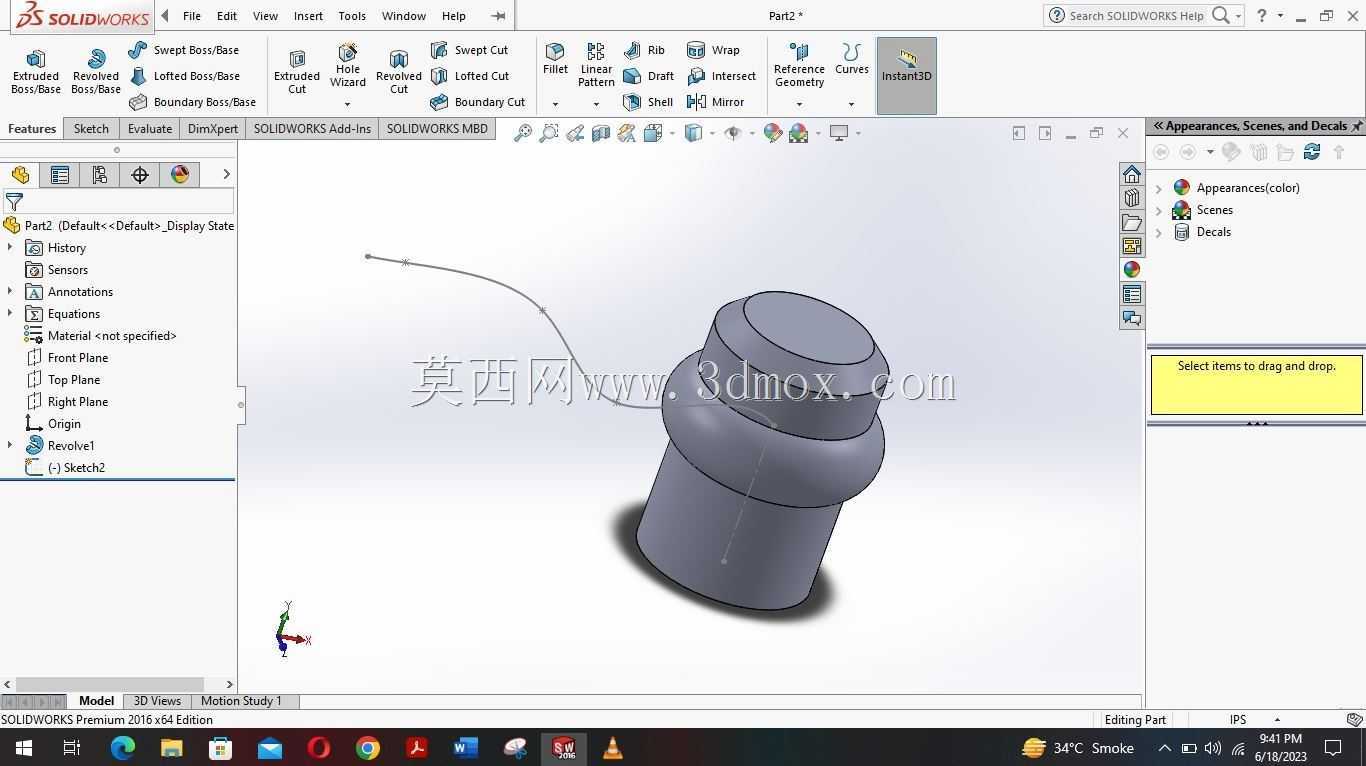Select Linear Pattern tool
The image size is (1366, 766).
pos(596,66)
